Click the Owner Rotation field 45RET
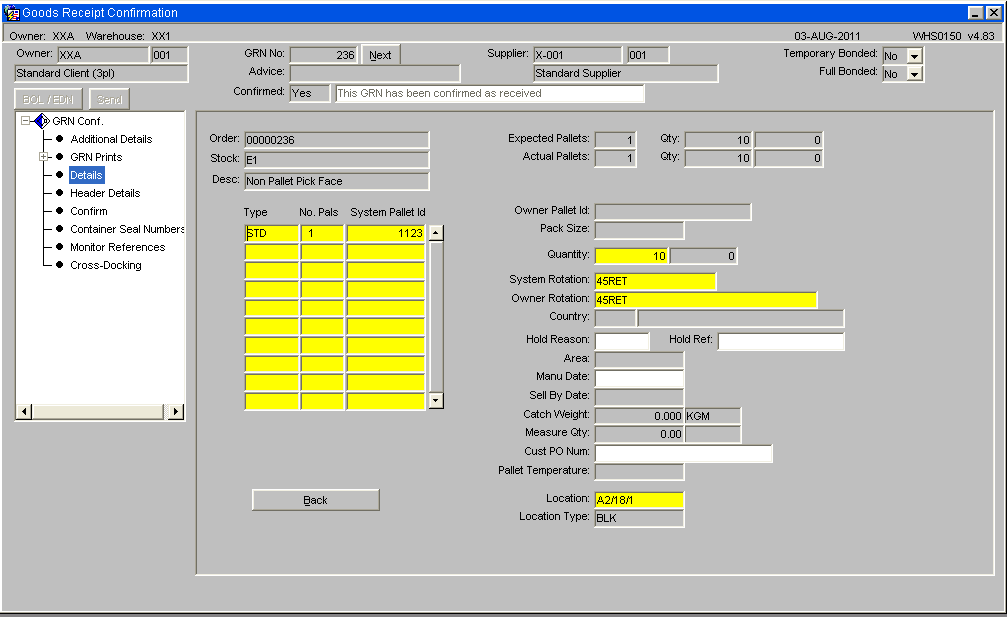Screen dimensions: 1007x617 coord(706,300)
